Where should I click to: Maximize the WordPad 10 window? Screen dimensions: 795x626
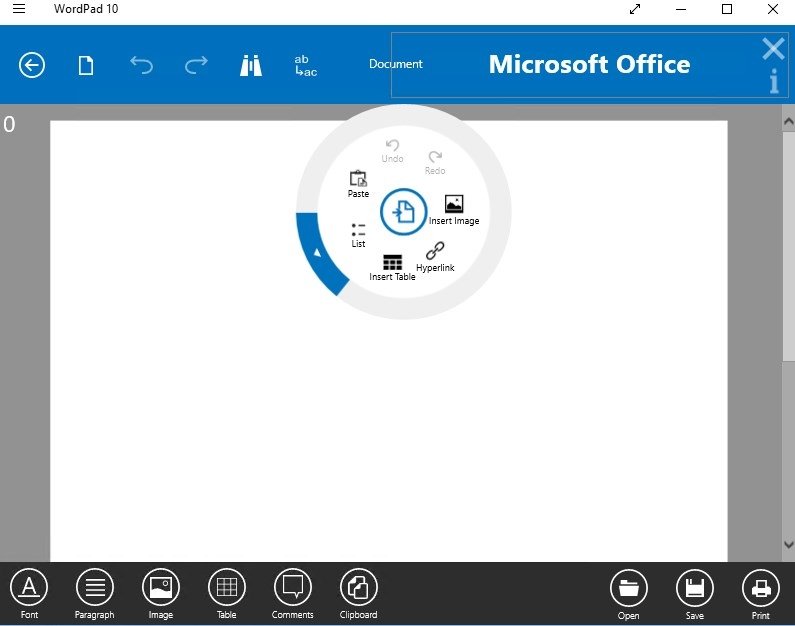(727, 9)
